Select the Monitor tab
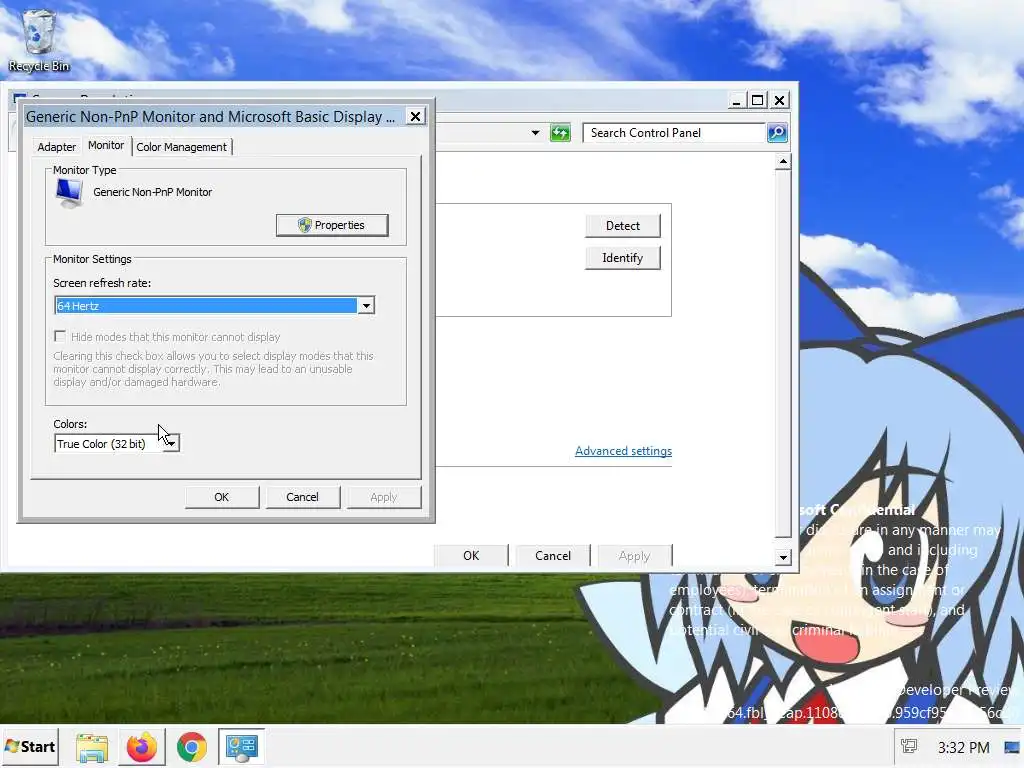 [x=106, y=145]
